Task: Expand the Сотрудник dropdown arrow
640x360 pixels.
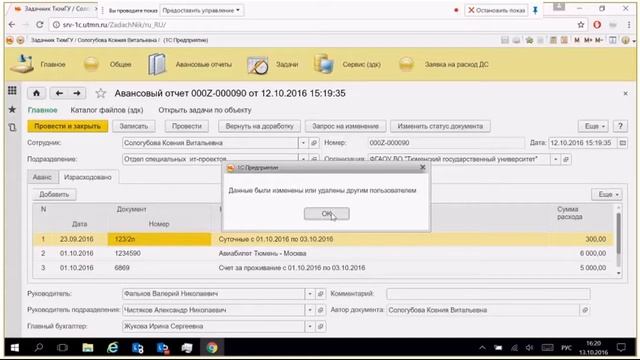Action: (x=303, y=143)
